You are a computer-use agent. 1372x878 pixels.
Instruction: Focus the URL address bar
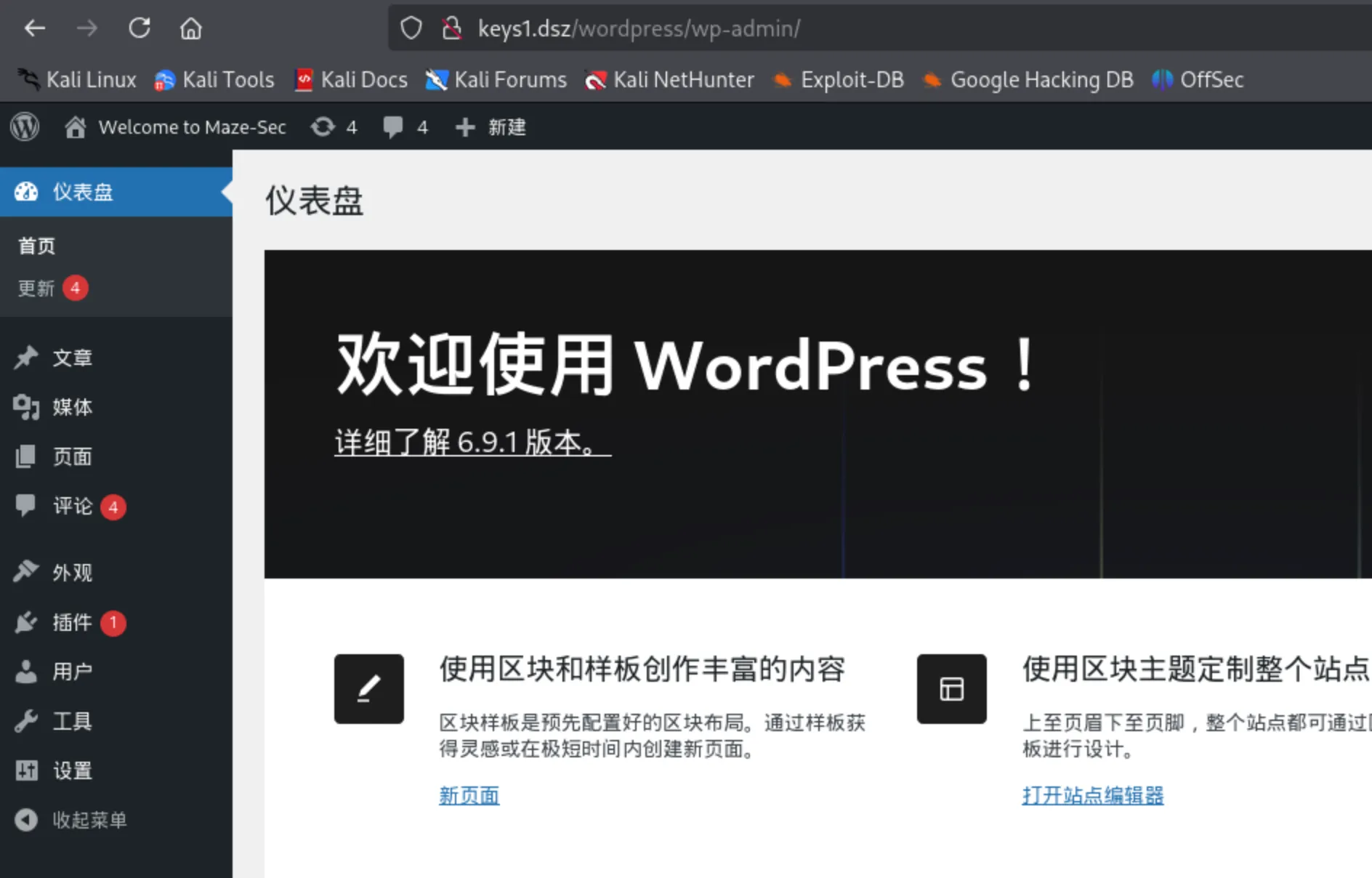[x=879, y=28]
